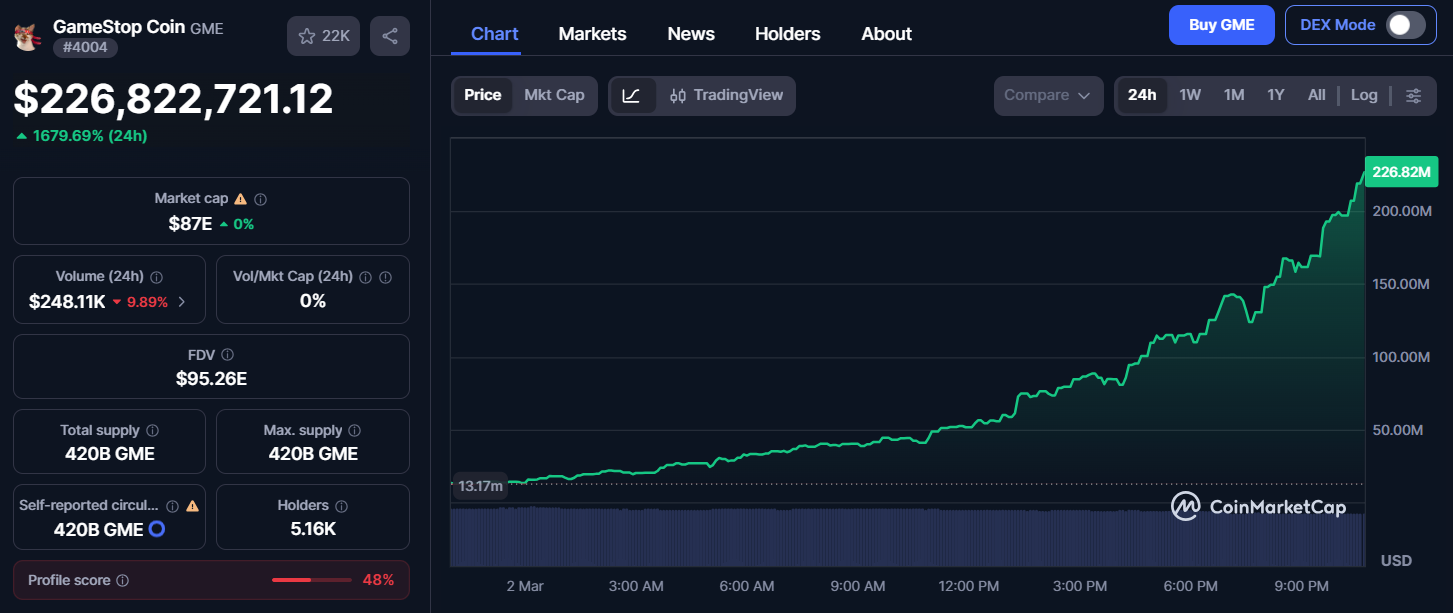The height and width of the screenshot is (613, 1453).
Task: Open the Compare dropdown
Action: (x=1048, y=95)
